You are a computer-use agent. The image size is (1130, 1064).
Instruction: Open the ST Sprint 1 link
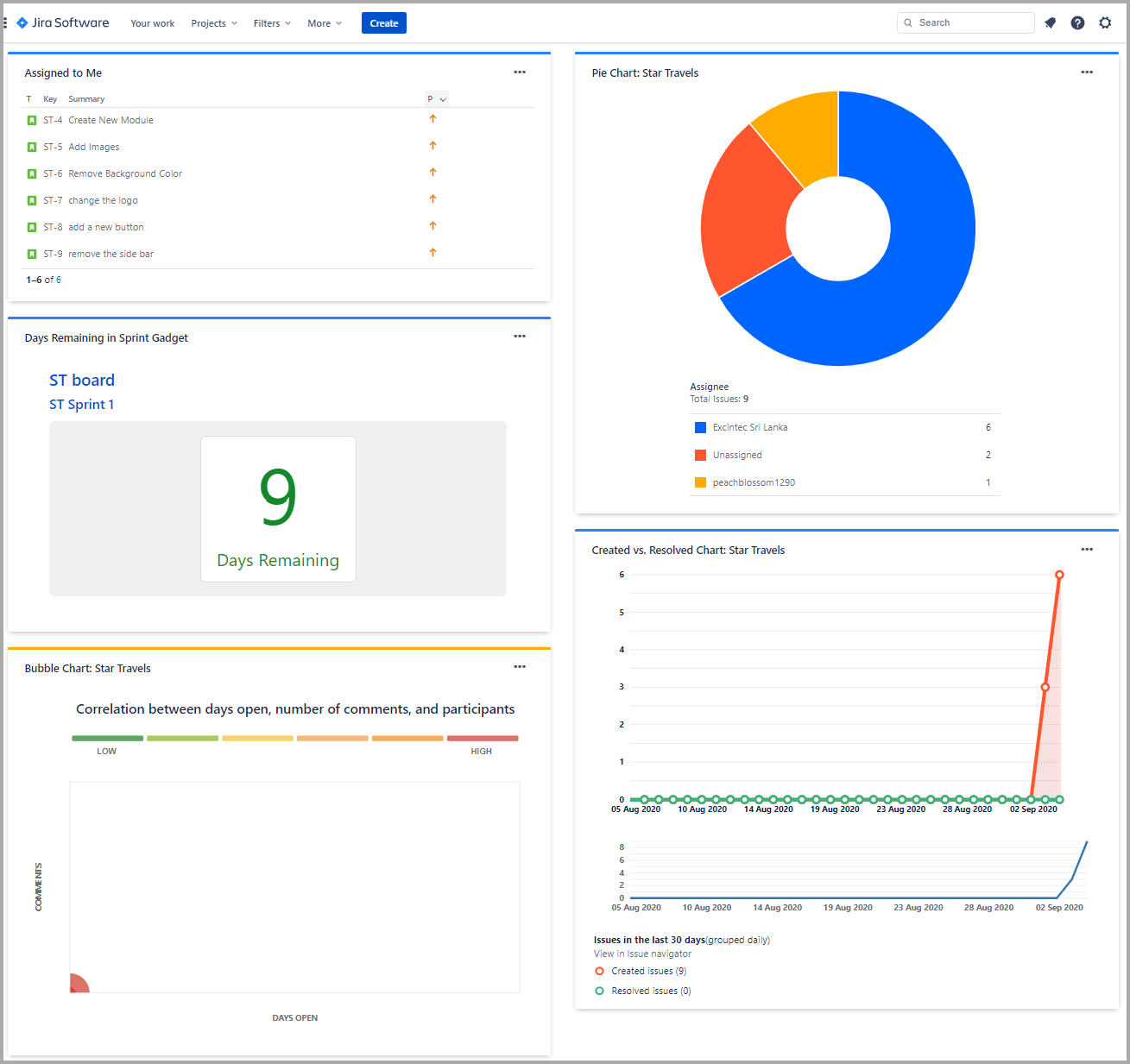(x=81, y=405)
